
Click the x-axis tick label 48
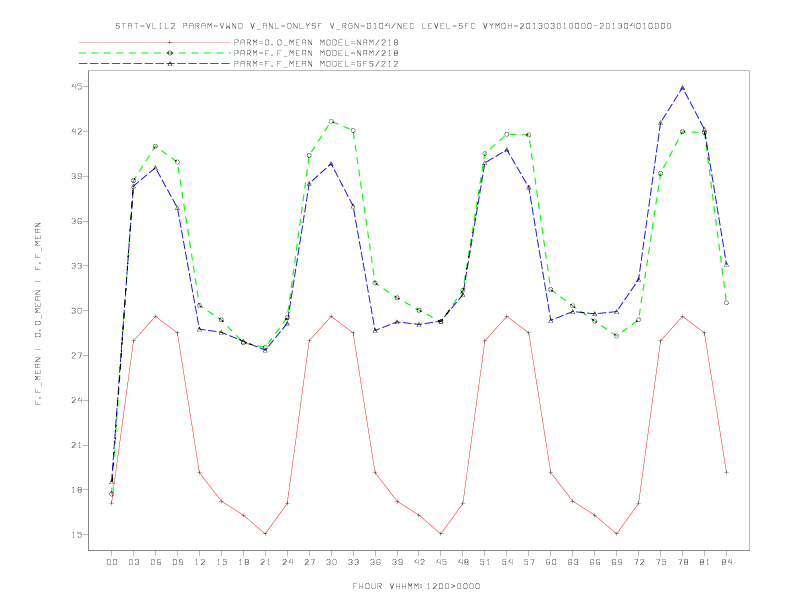point(463,562)
